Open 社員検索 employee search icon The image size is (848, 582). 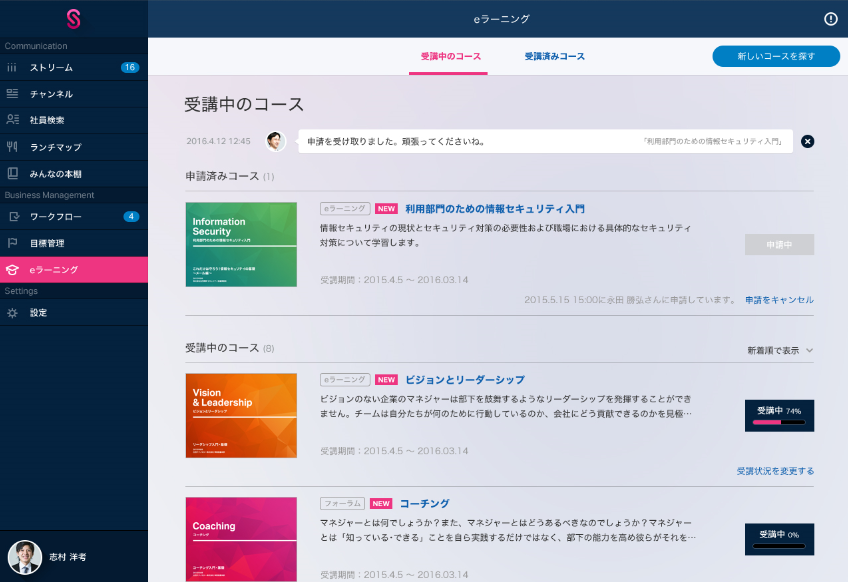pos(12,120)
